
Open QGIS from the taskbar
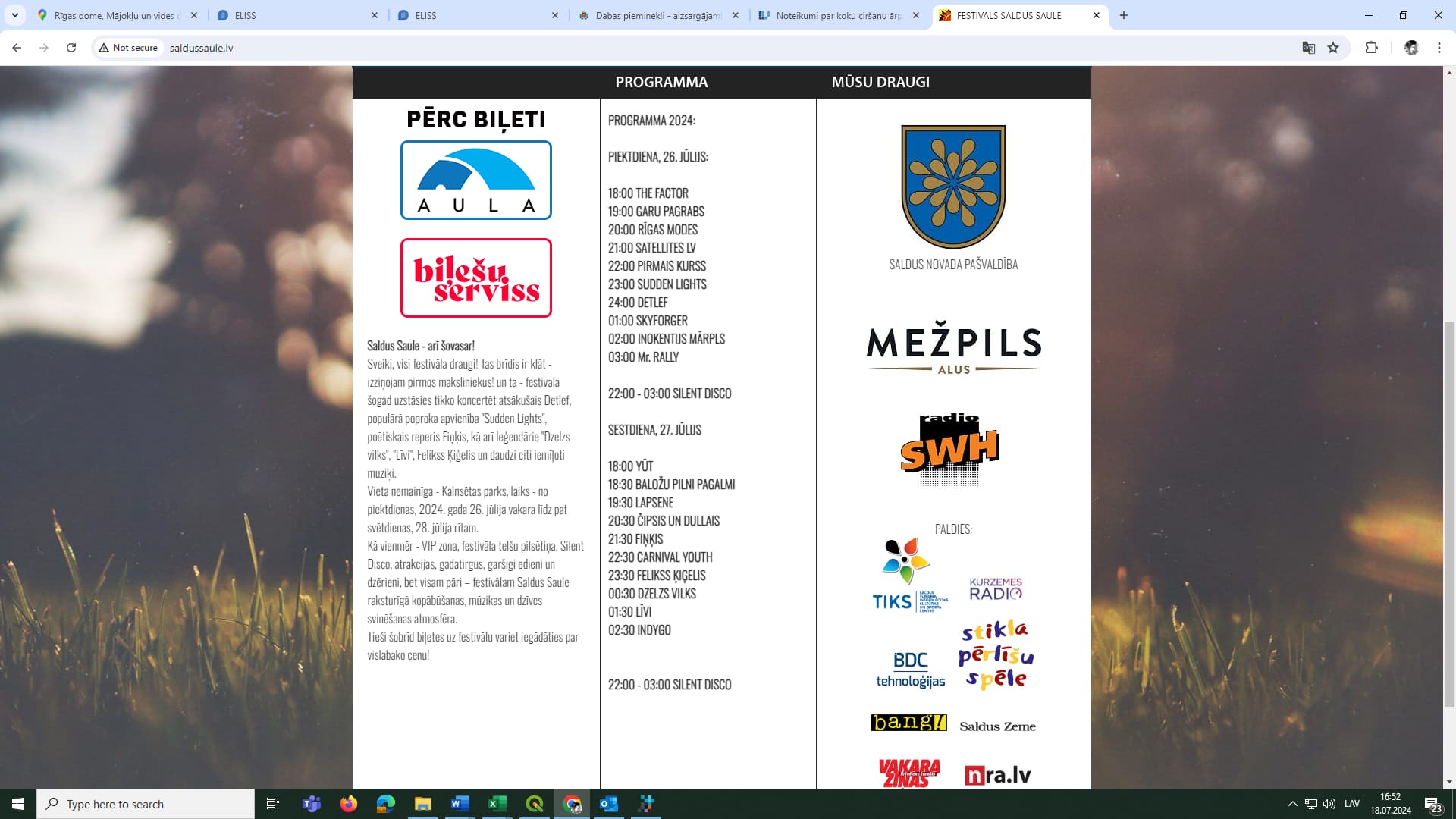pyautogui.click(x=535, y=804)
